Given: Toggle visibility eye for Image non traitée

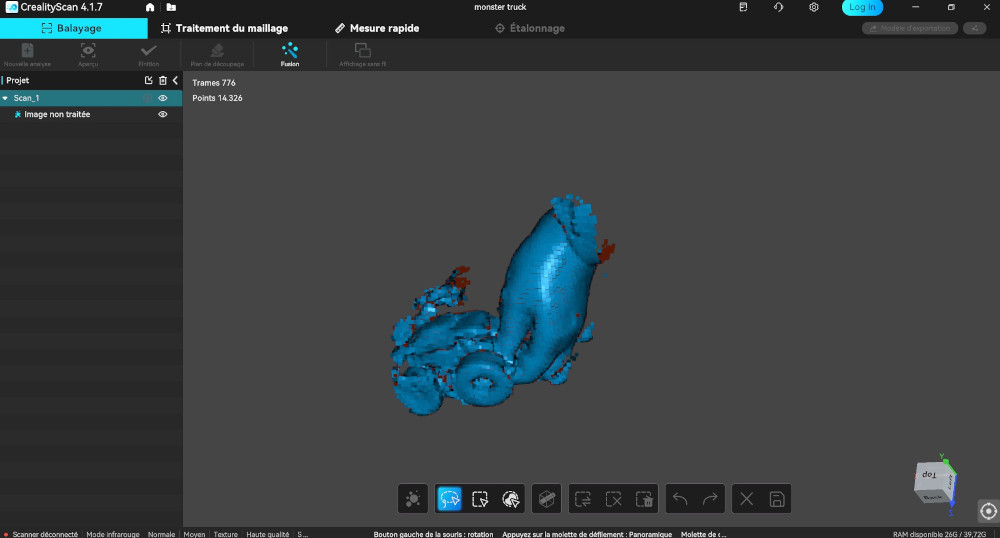Looking at the screenshot, I should pos(163,114).
